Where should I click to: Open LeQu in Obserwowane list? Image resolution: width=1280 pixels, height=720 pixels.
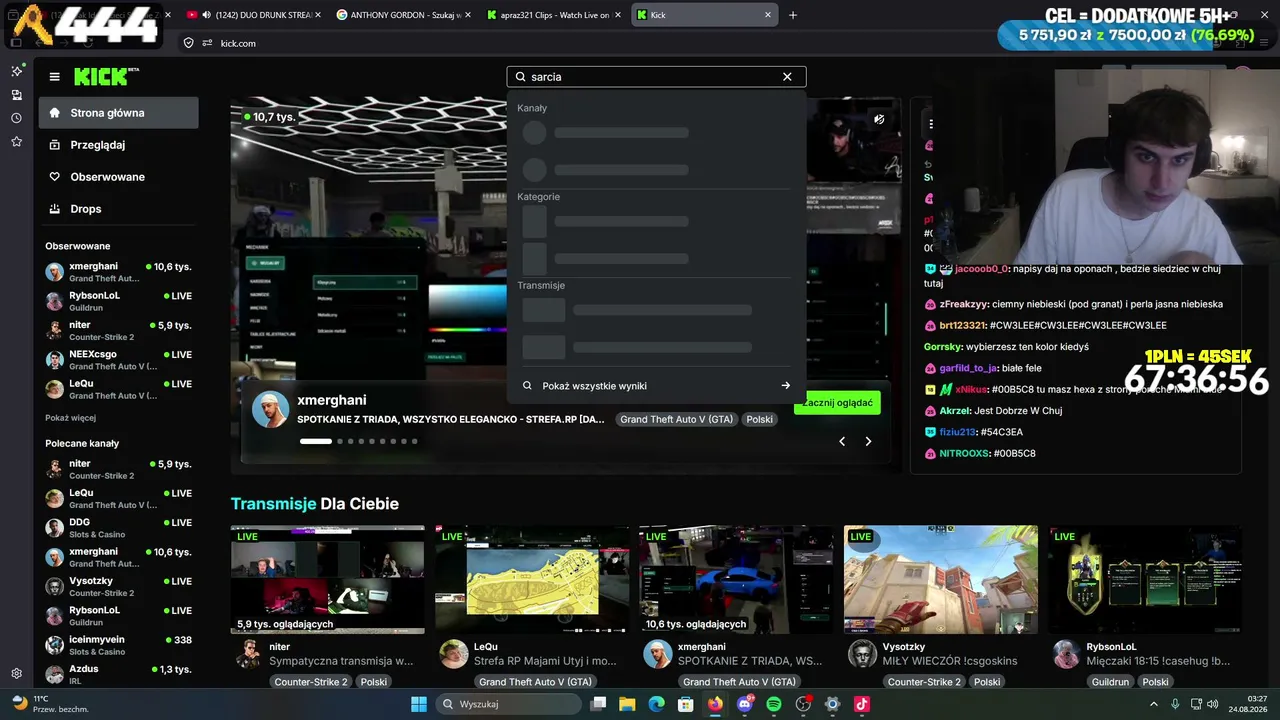(118, 389)
